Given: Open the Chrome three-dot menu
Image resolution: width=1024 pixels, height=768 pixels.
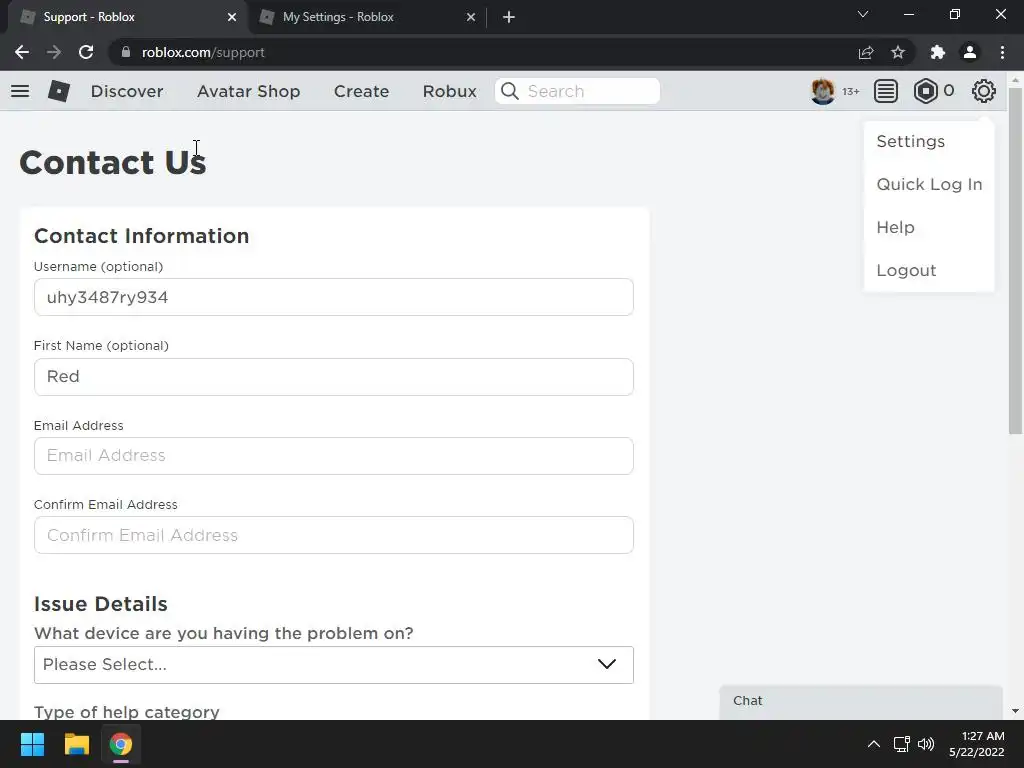Looking at the screenshot, I should (1002, 52).
